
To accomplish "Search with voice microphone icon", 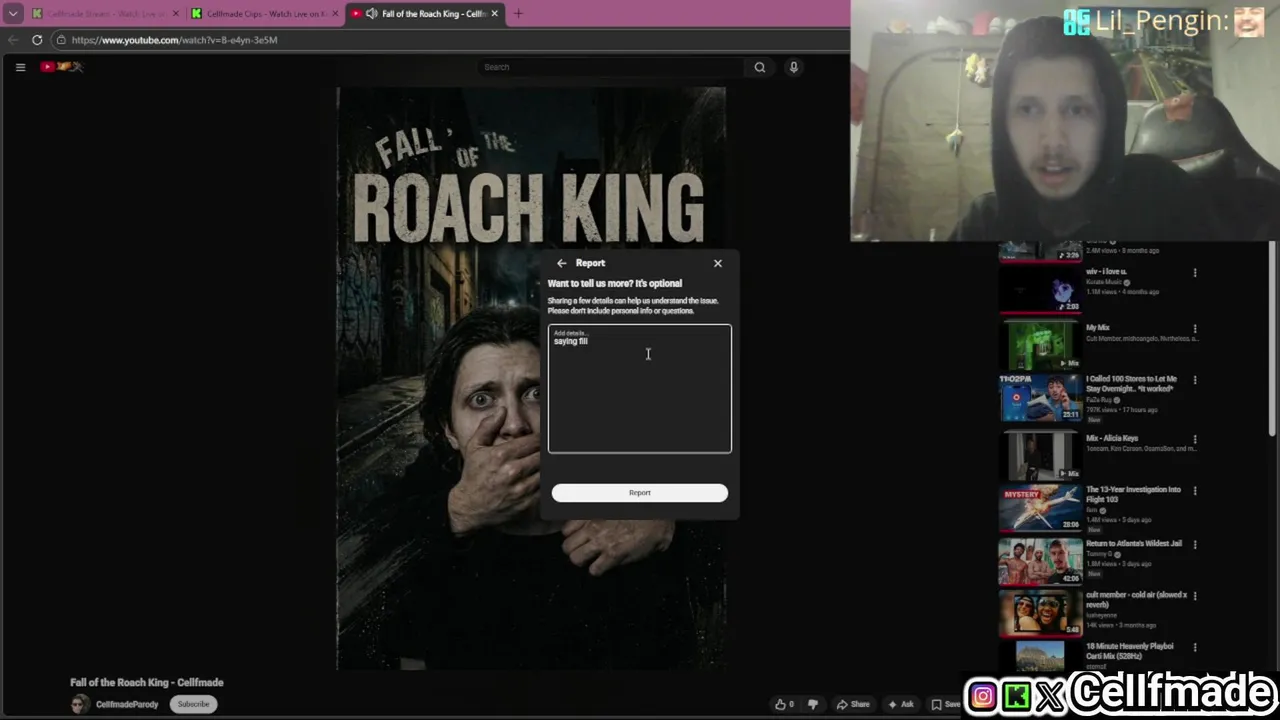I will click(794, 67).
